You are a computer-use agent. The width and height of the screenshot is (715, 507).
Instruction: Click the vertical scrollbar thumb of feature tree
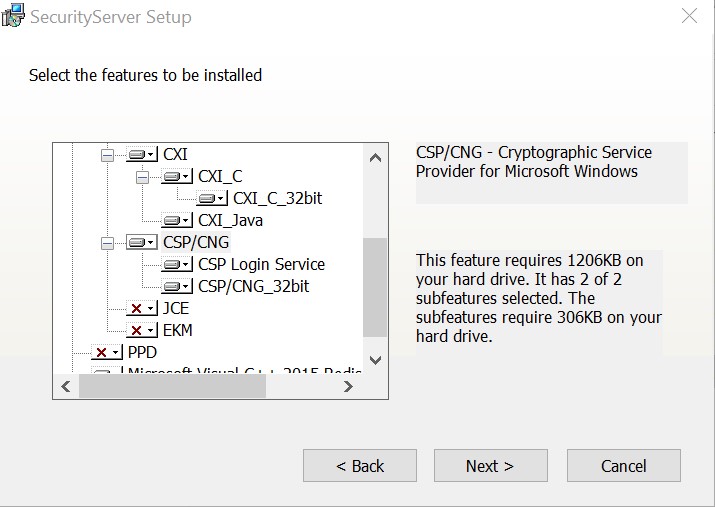coord(375,287)
